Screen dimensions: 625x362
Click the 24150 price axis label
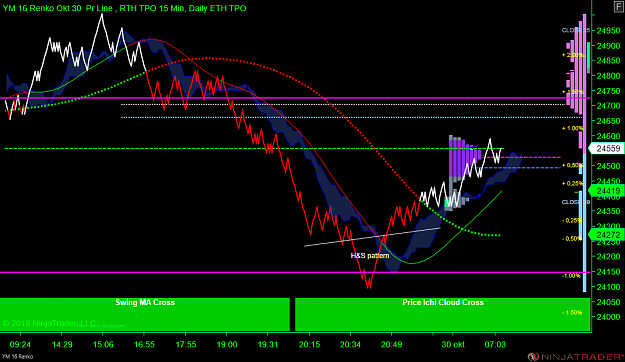tap(608, 272)
